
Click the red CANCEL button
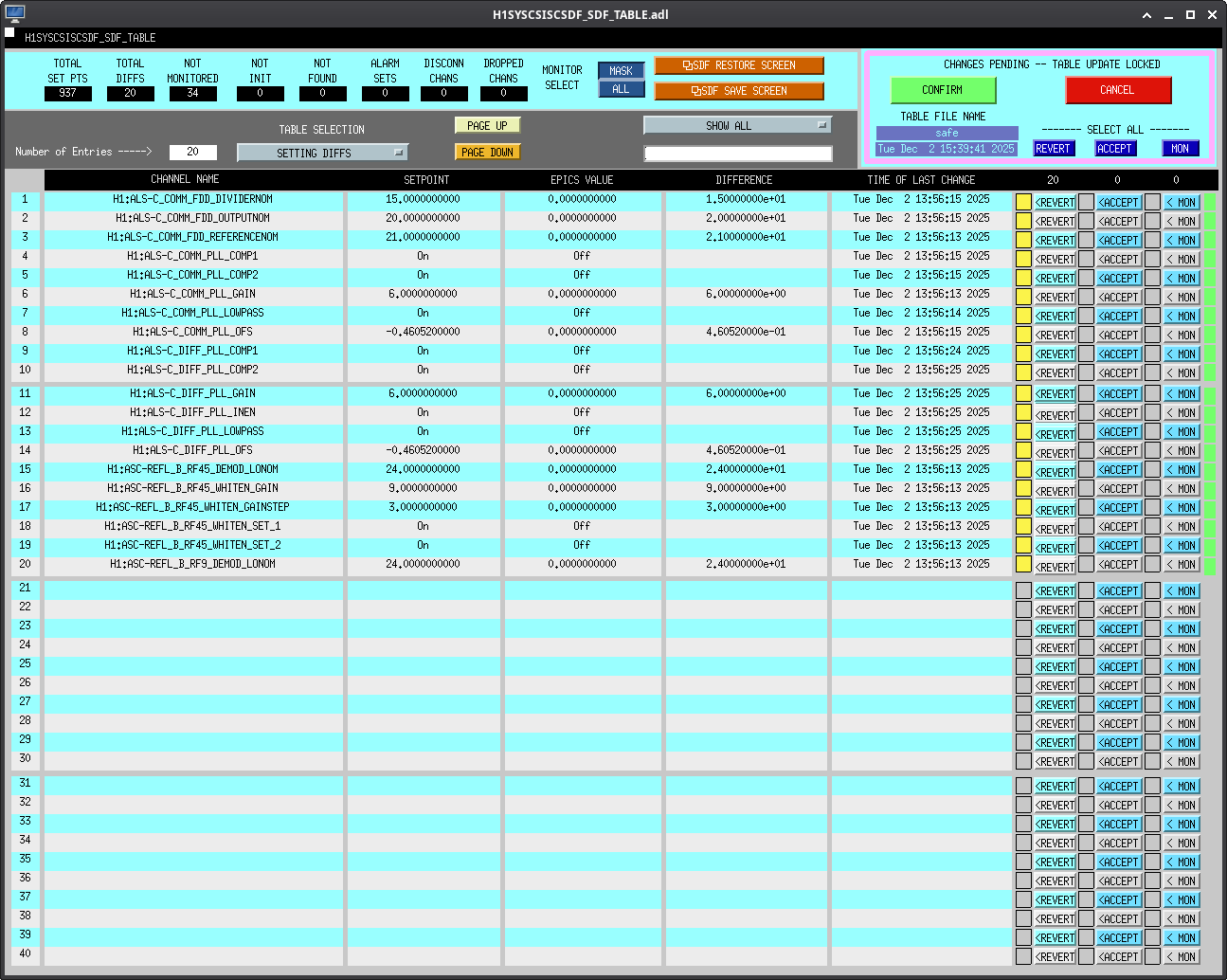1118,90
